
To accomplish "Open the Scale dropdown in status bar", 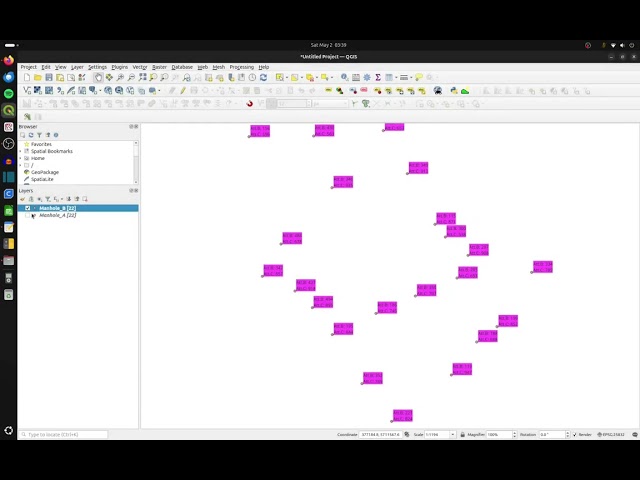I will click(453, 435).
